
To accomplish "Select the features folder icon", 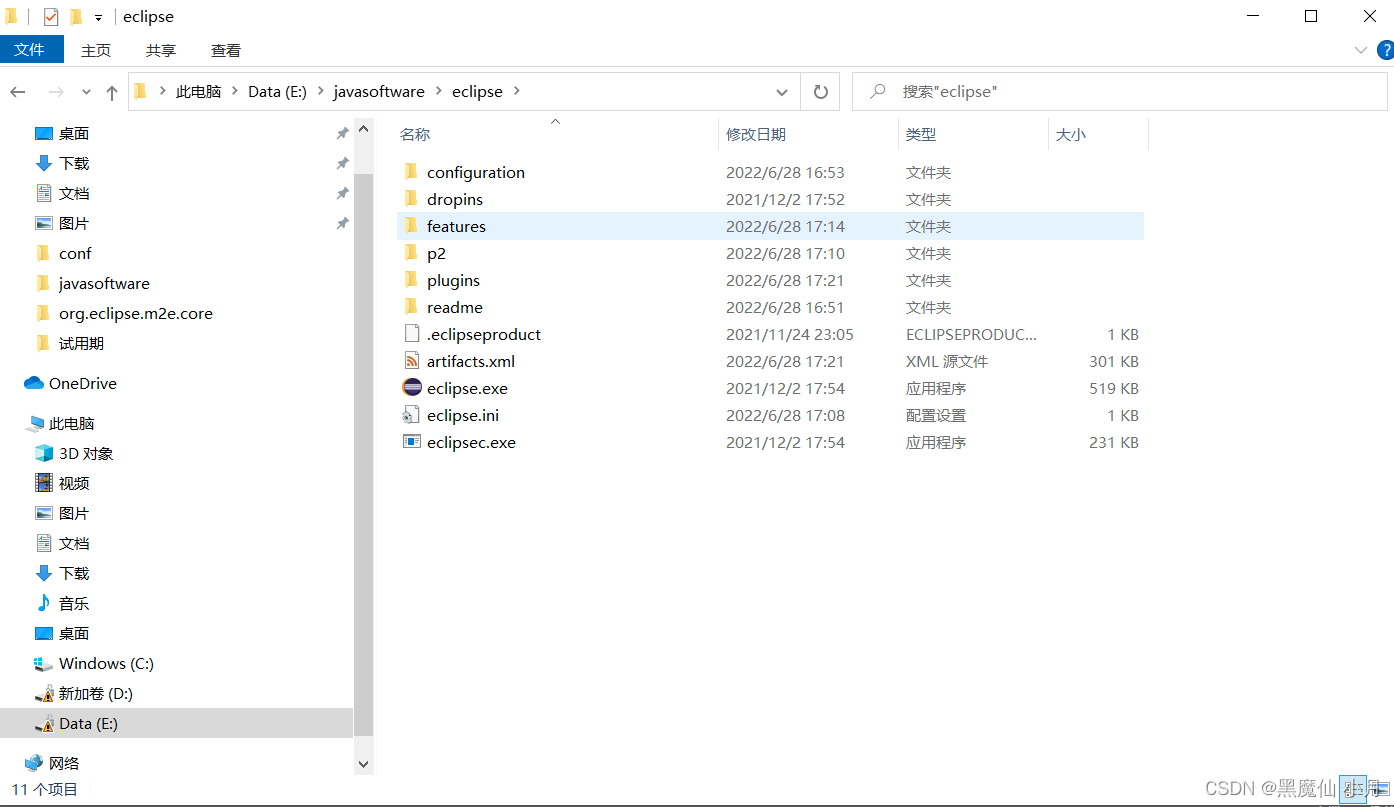I will (x=411, y=226).
